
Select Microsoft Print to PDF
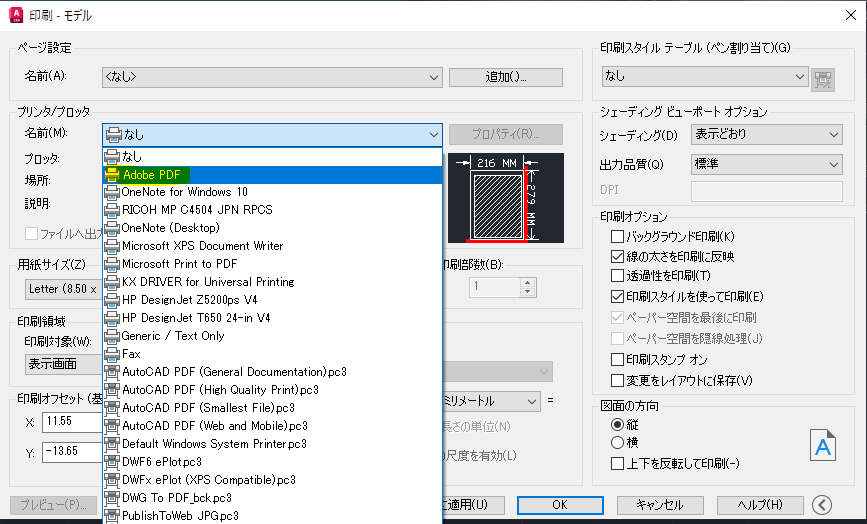pos(273,264)
